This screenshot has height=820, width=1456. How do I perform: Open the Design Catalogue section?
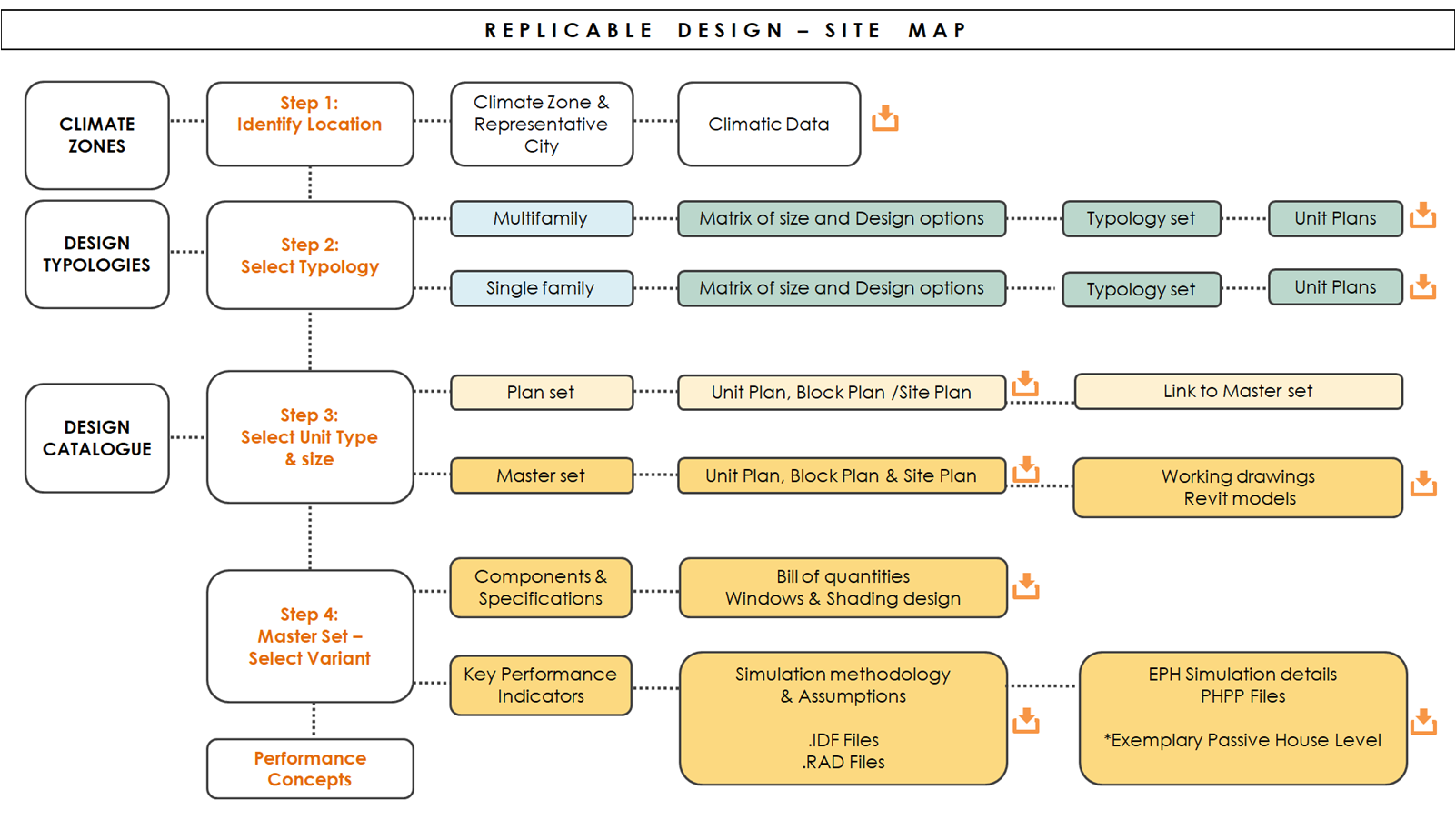pos(97,438)
